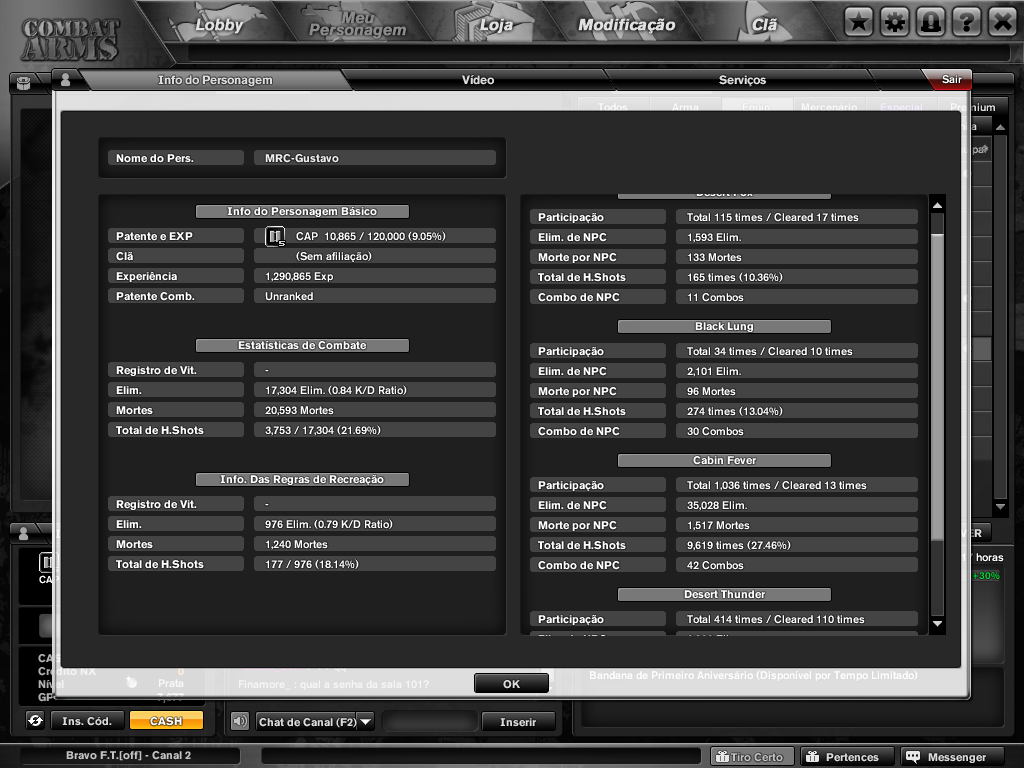Click the Info. Das Regras de Recreação header
Image resolution: width=1024 pixels, height=768 pixels.
point(302,479)
